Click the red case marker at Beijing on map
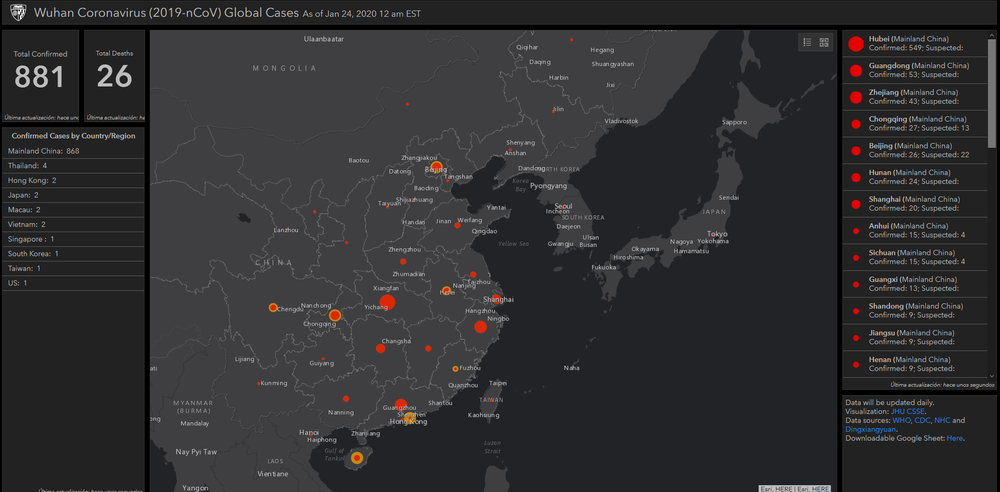Image resolution: width=1000 pixels, height=492 pixels. [x=436, y=170]
